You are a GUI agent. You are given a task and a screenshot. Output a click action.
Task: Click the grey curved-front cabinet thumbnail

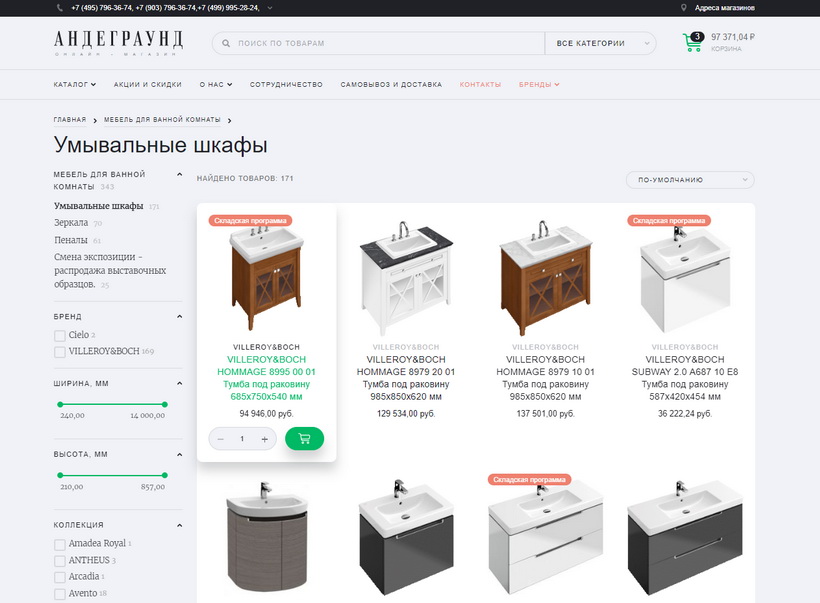[267, 538]
